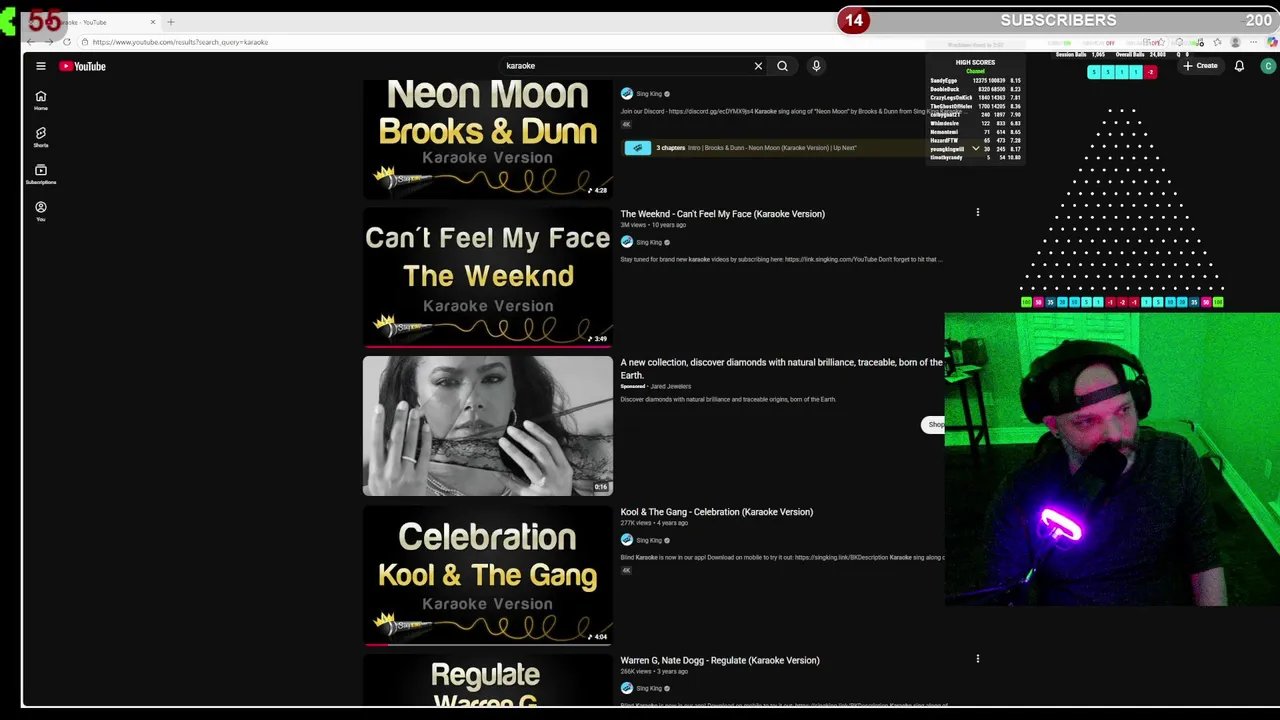
Task: Open the YouTube hamburger guide menu
Action: tap(41, 66)
